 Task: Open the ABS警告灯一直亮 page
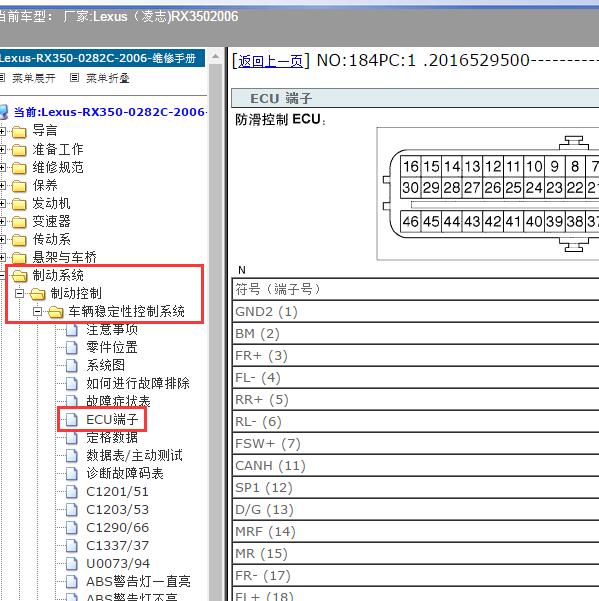pos(138,582)
